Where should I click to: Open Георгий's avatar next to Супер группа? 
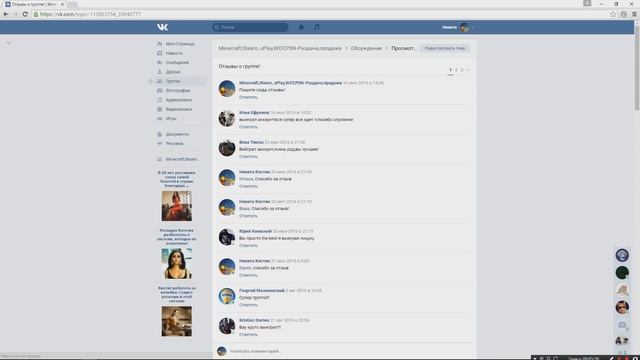pos(227,296)
